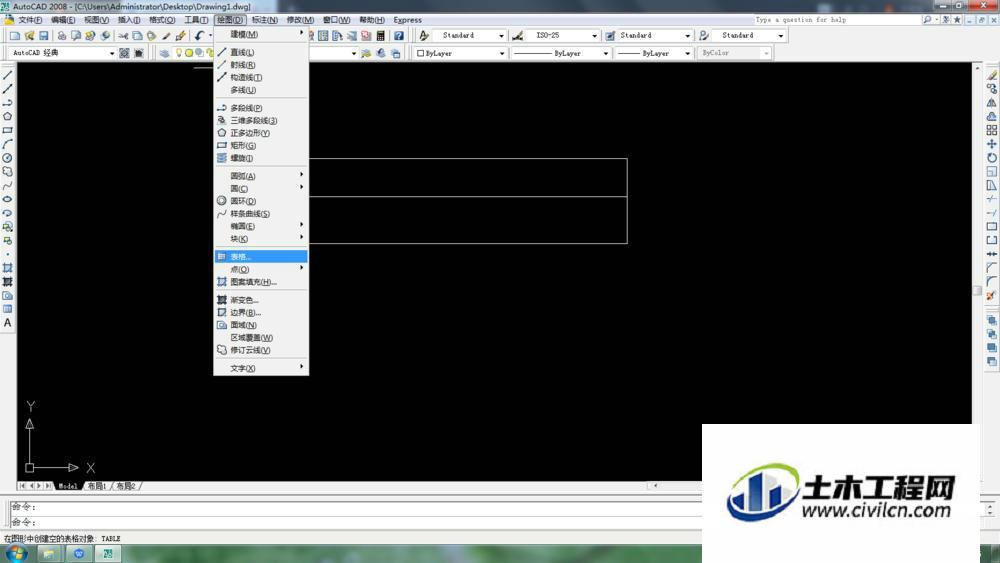Click the Undo arrow icon
Viewport: 1000px width, 563px height.
pyautogui.click(x=200, y=36)
